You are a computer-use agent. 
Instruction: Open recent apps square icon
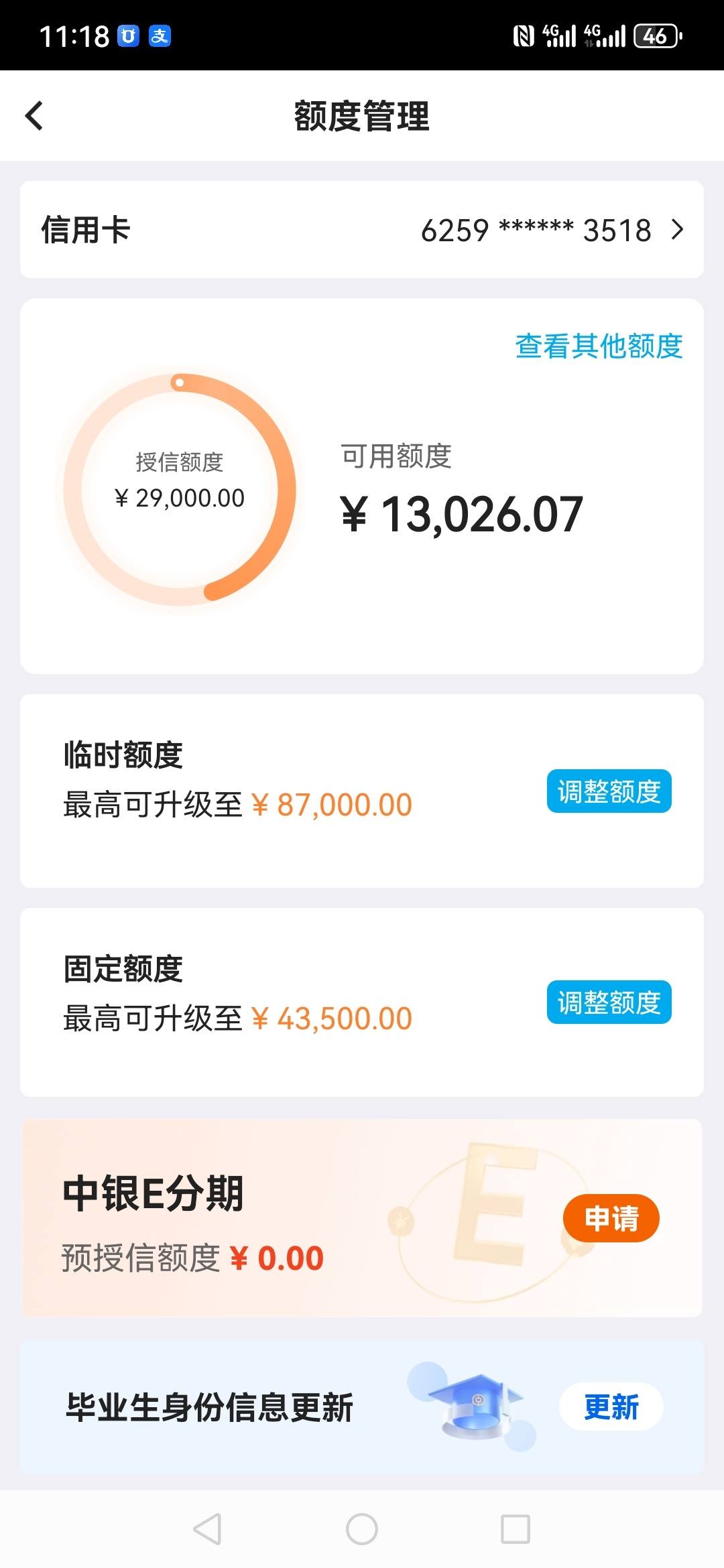click(x=516, y=1529)
